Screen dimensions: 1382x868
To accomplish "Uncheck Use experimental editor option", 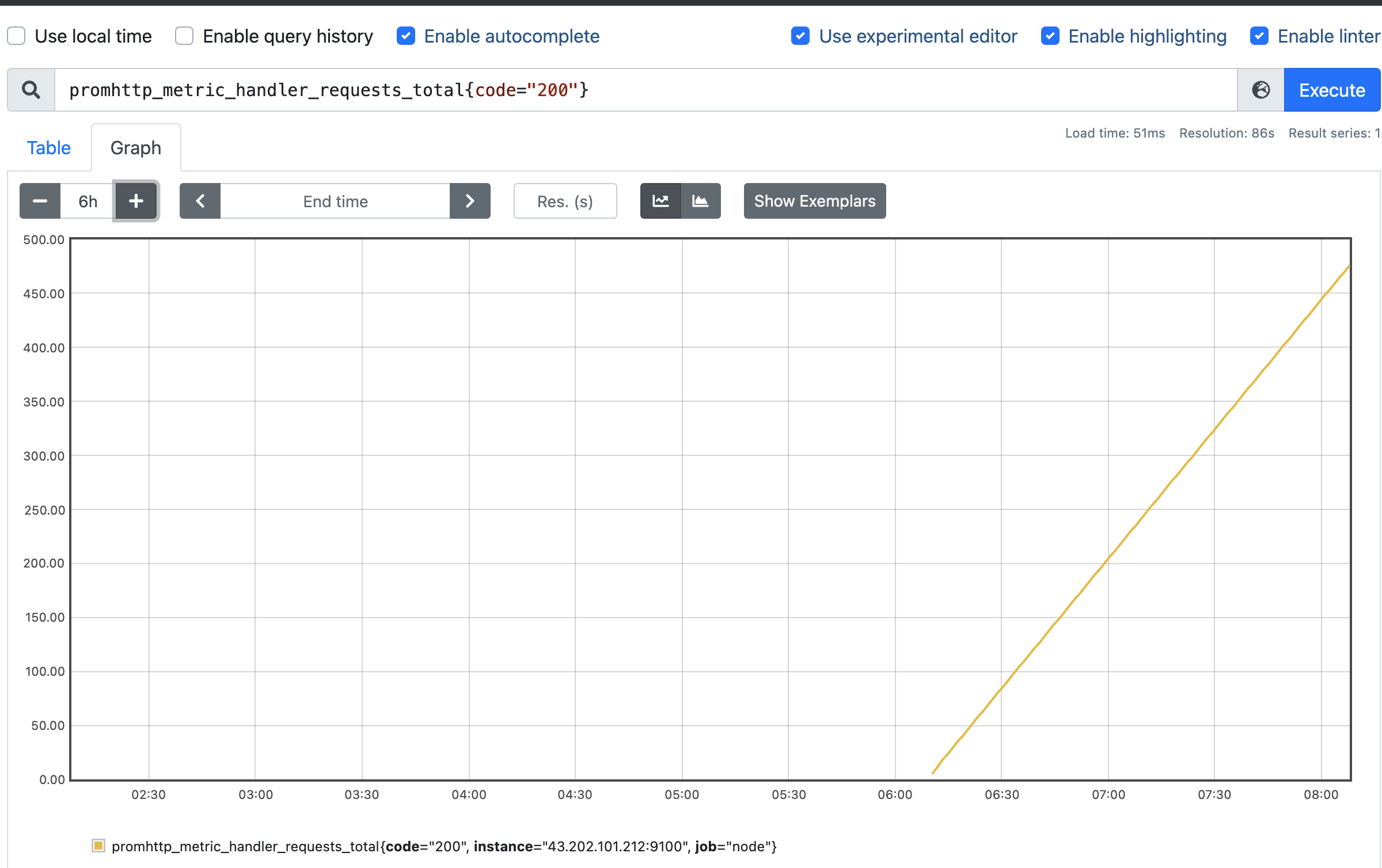I will (800, 36).
